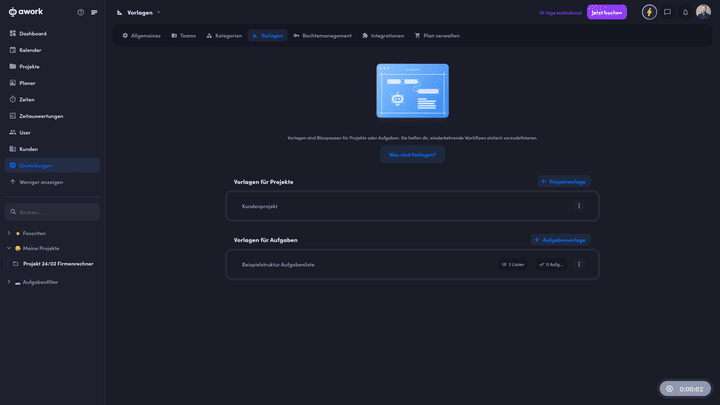Click the Suchen search field
This screenshot has width=720, height=405.
52,212
